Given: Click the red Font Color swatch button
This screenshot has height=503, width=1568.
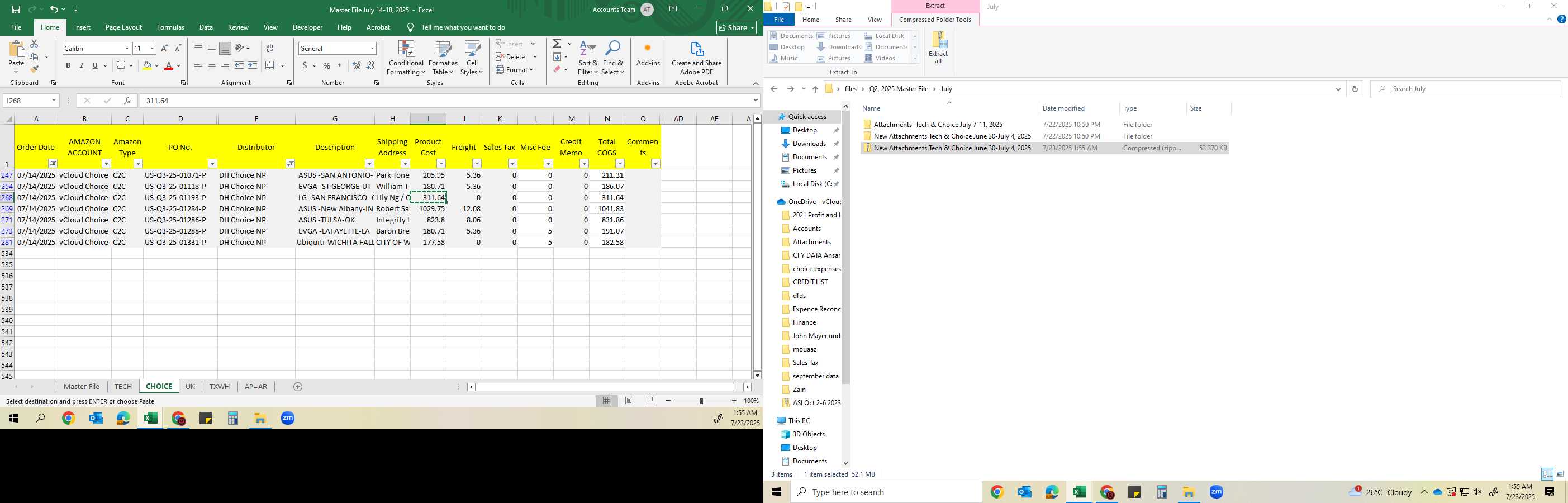Looking at the screenshot, I should pos(169,65).
